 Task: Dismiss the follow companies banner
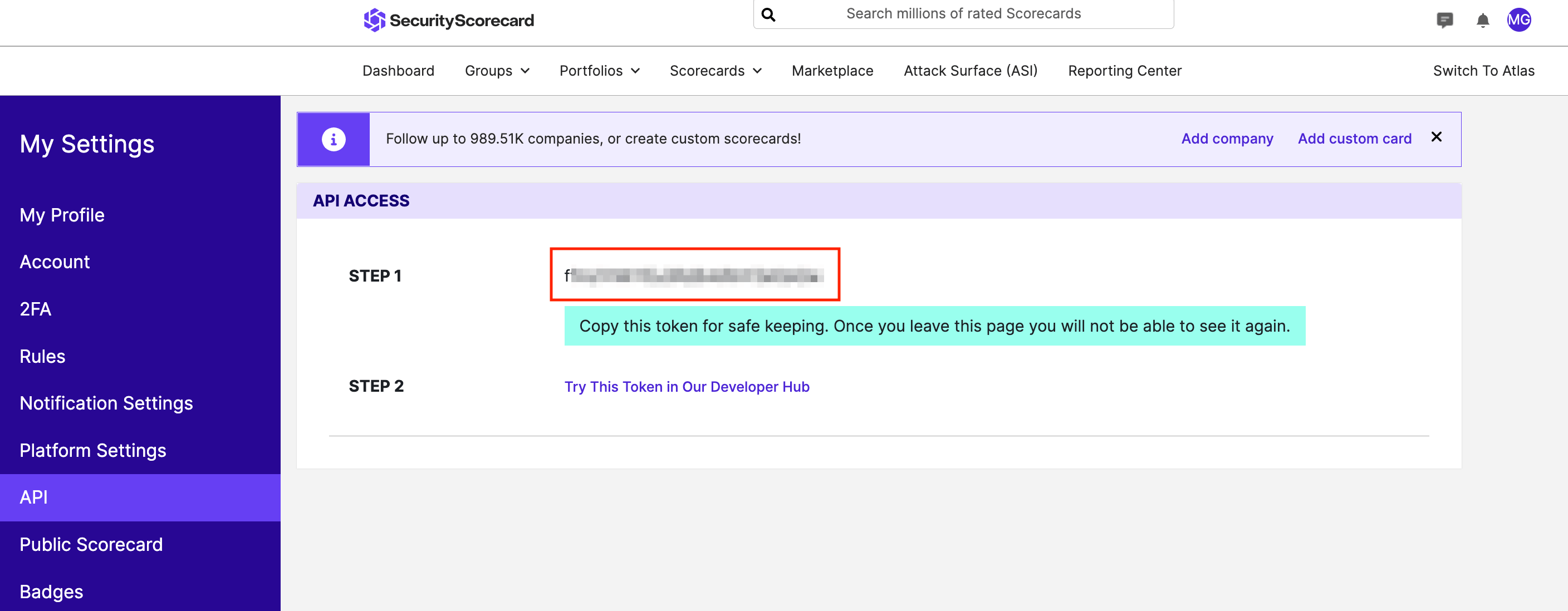(x=1437, y=137)
